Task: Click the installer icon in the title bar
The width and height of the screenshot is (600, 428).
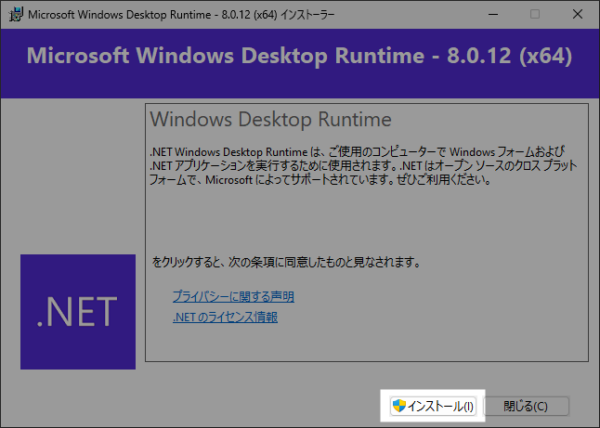Action: (x=13, y=15)
